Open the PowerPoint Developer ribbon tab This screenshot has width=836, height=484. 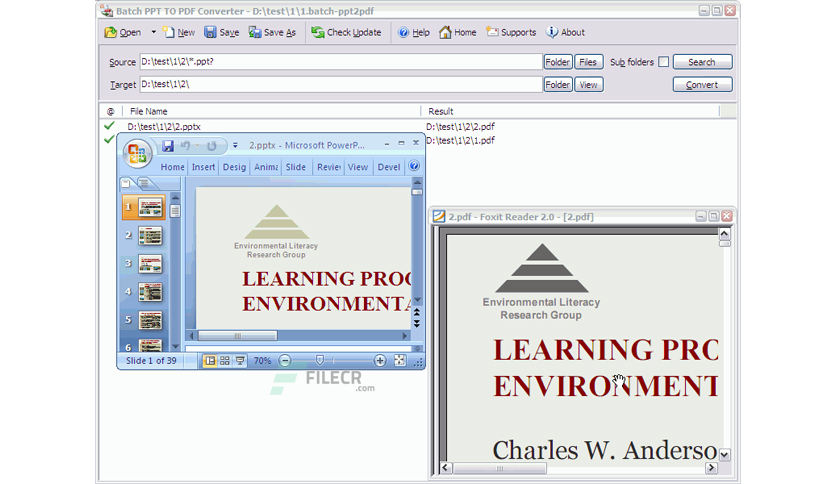click(389, 167)
